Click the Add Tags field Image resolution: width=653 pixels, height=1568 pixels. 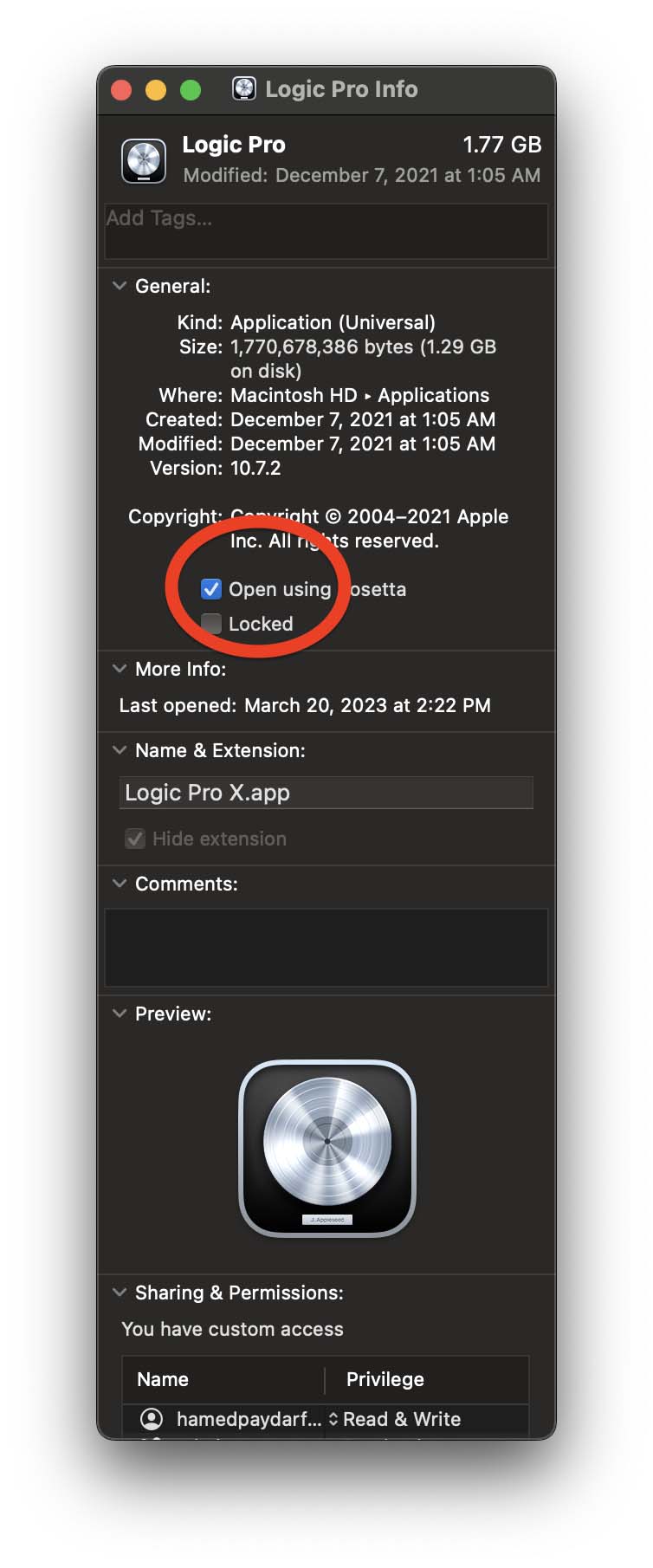(x=326, y=231)
